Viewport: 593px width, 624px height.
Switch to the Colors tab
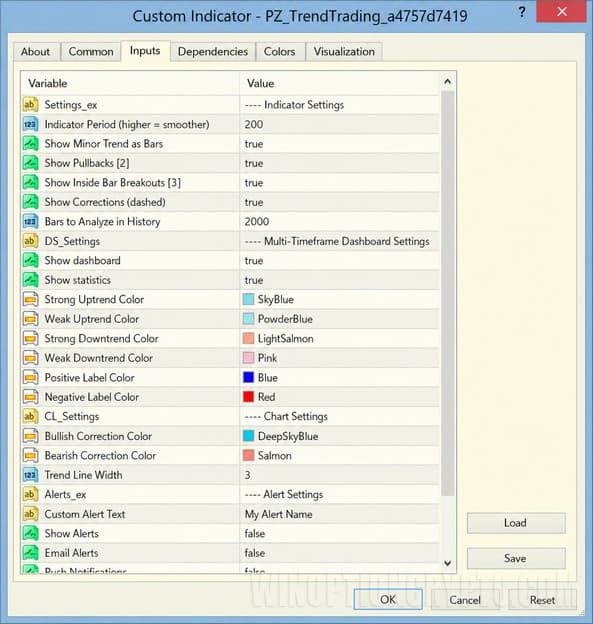click(280, 52)
